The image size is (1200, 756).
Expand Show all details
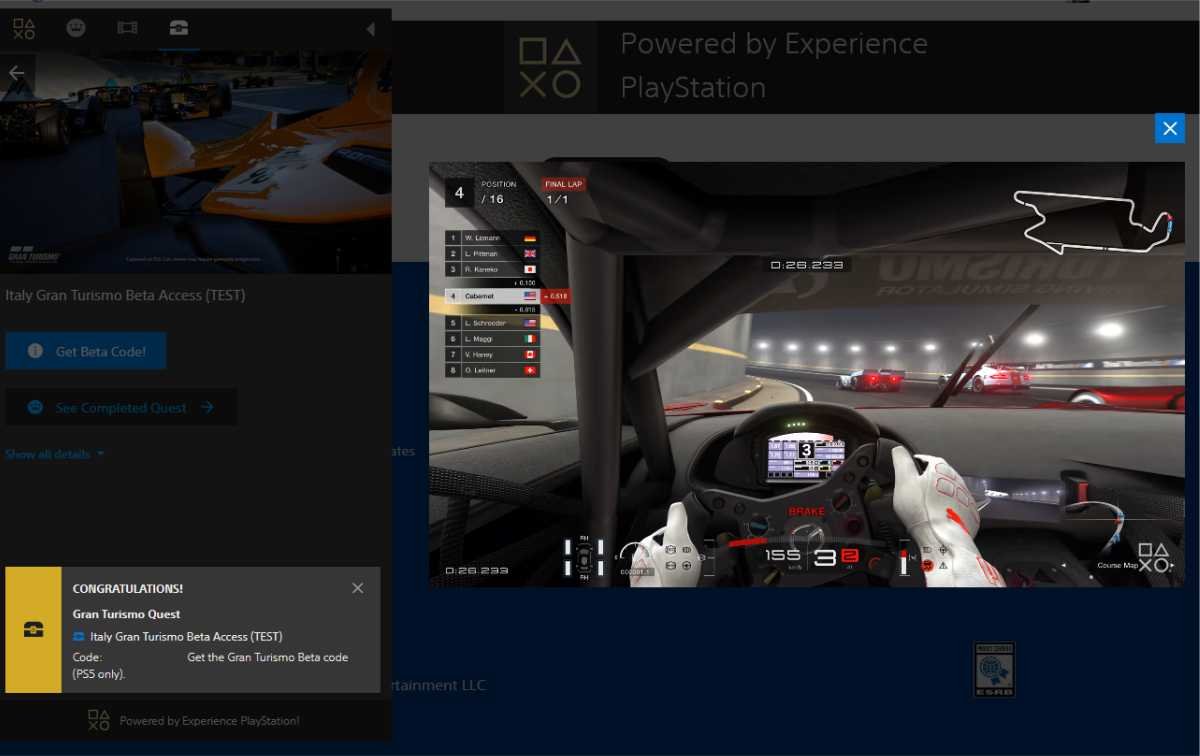pyautogui.click(x=55, y=454)
